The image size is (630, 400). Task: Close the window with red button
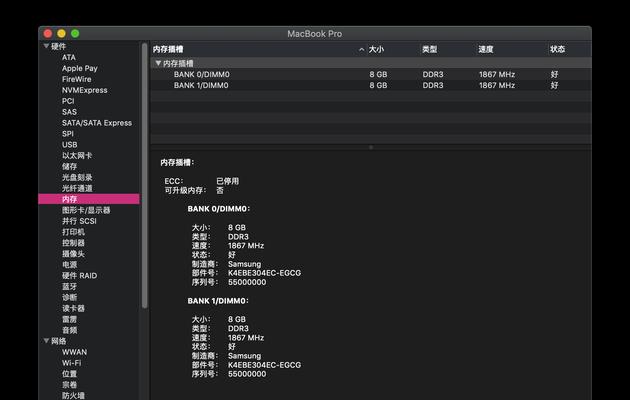click(48, 34)
